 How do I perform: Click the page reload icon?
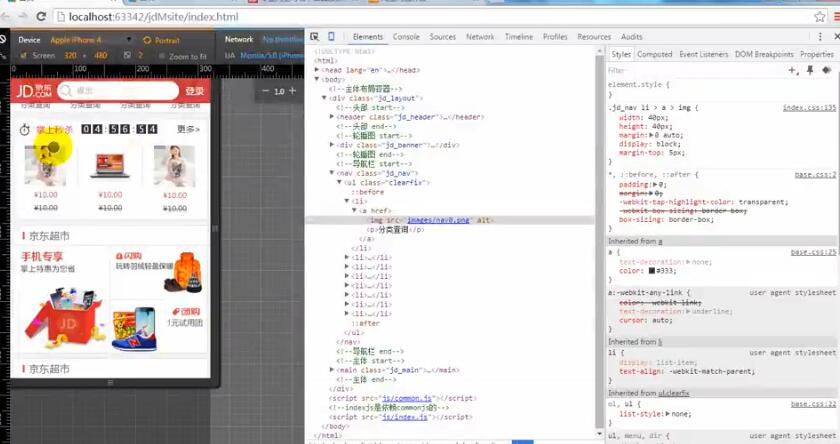click(41, 17)
